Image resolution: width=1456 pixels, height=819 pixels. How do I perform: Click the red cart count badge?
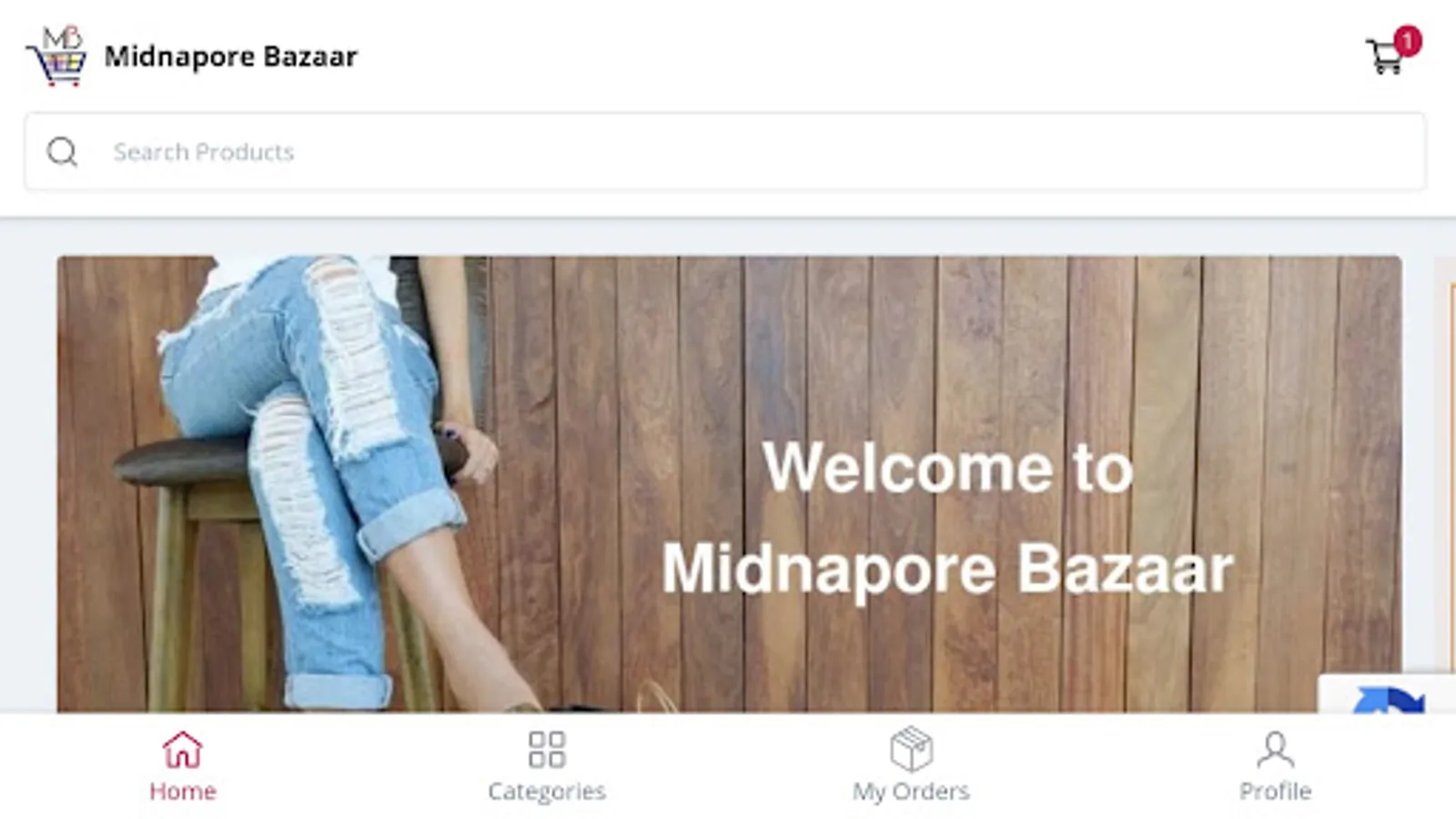[1408, 41]
